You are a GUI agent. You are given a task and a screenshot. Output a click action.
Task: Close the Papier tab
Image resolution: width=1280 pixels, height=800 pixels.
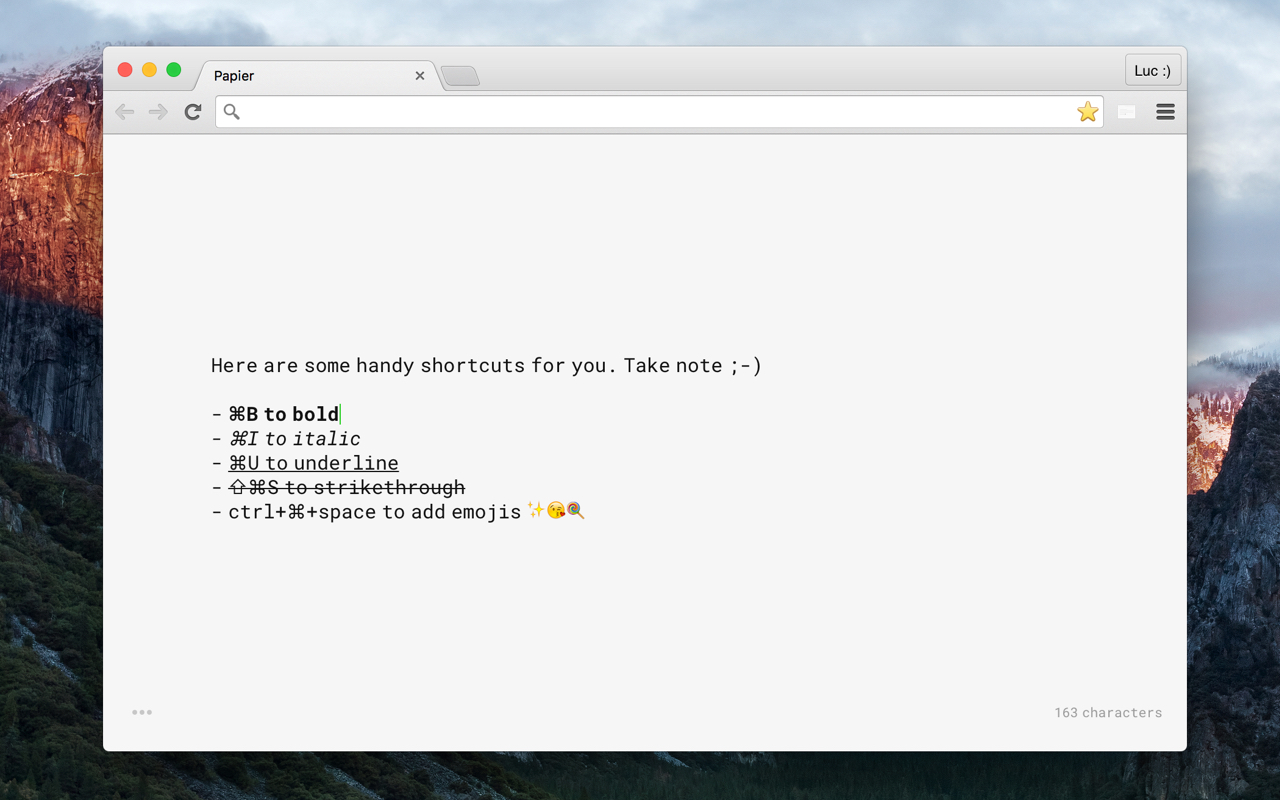[x=420, y=76]
